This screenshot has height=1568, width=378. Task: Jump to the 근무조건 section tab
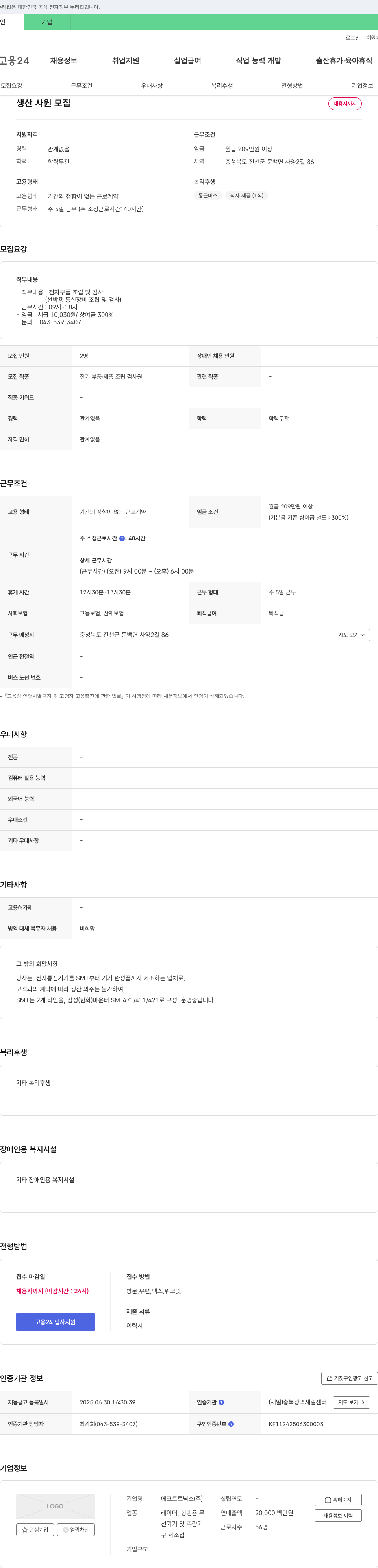(x=82, y=86)
